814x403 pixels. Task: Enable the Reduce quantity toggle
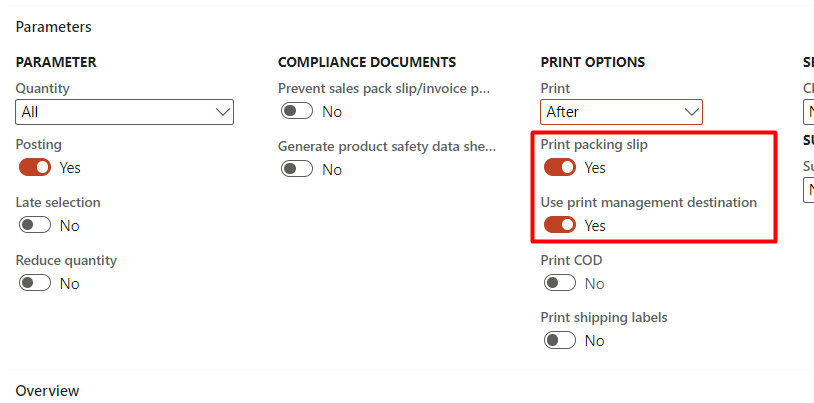(x=35, y=284)
